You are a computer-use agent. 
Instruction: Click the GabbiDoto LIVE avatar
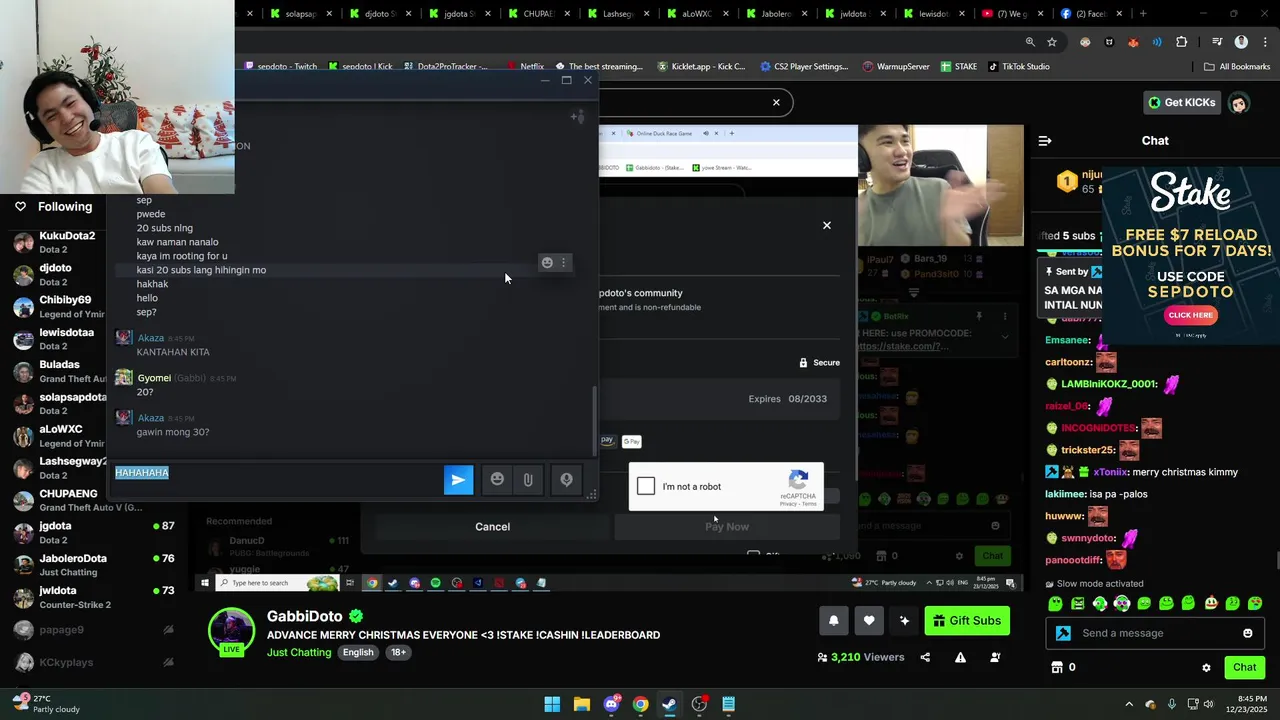(231, 631)
